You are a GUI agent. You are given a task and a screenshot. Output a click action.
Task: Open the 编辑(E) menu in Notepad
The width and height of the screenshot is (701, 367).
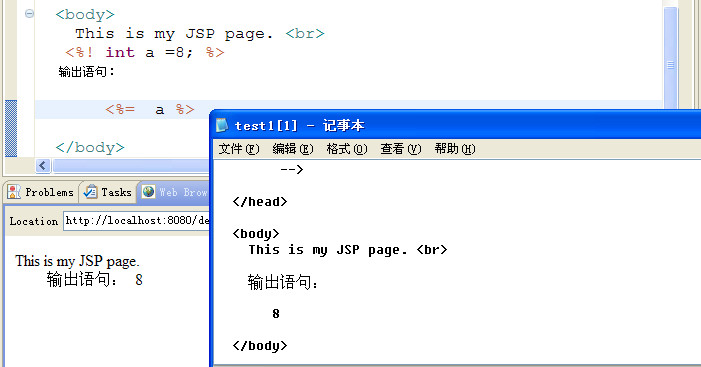pos(293,149)
